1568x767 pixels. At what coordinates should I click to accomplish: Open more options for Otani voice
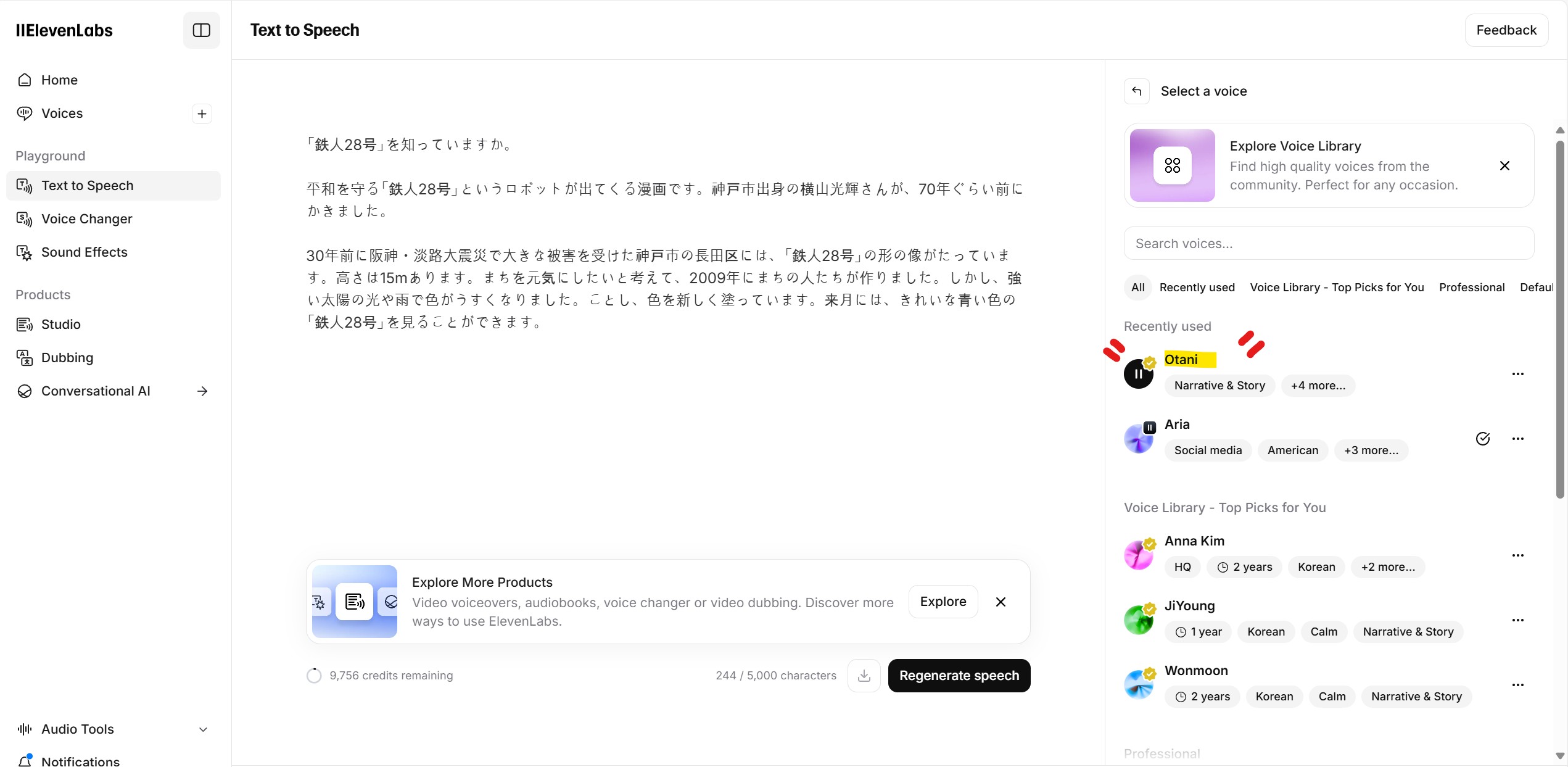click(x=1517, y=374)
